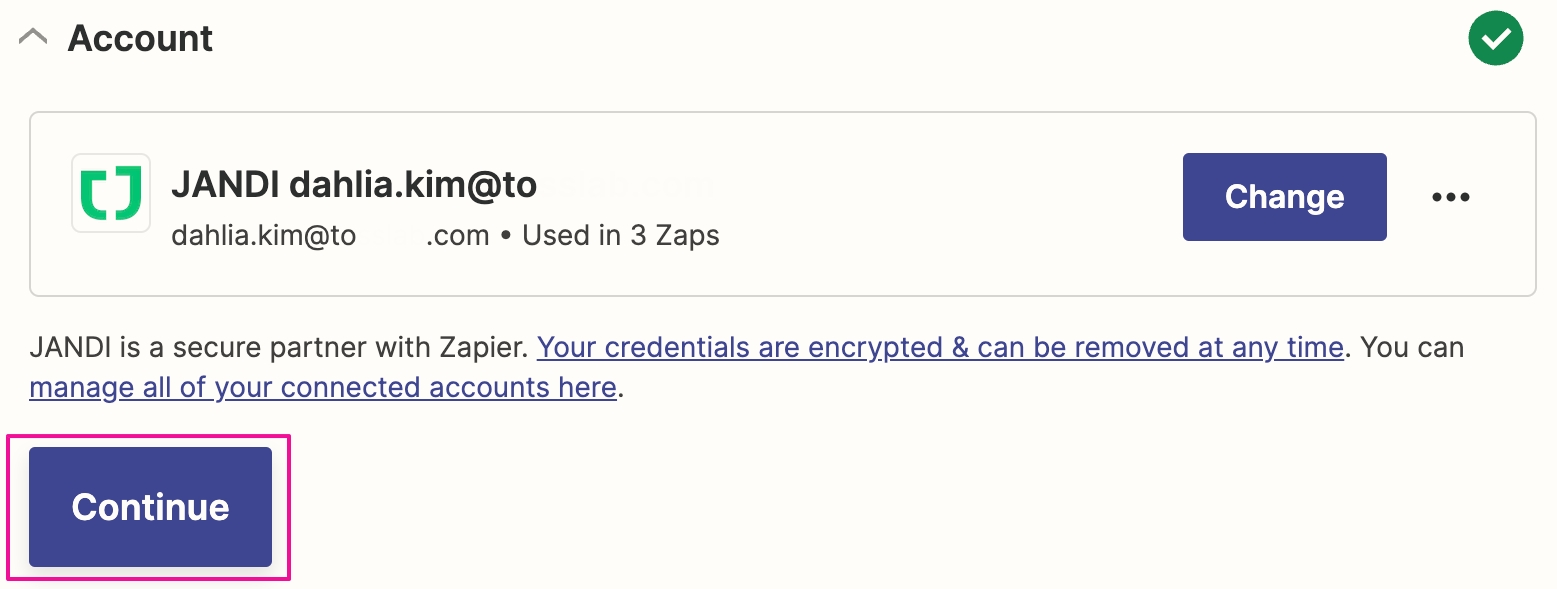
Task: Open manage all connected accounts link
Action: (322, 387)
